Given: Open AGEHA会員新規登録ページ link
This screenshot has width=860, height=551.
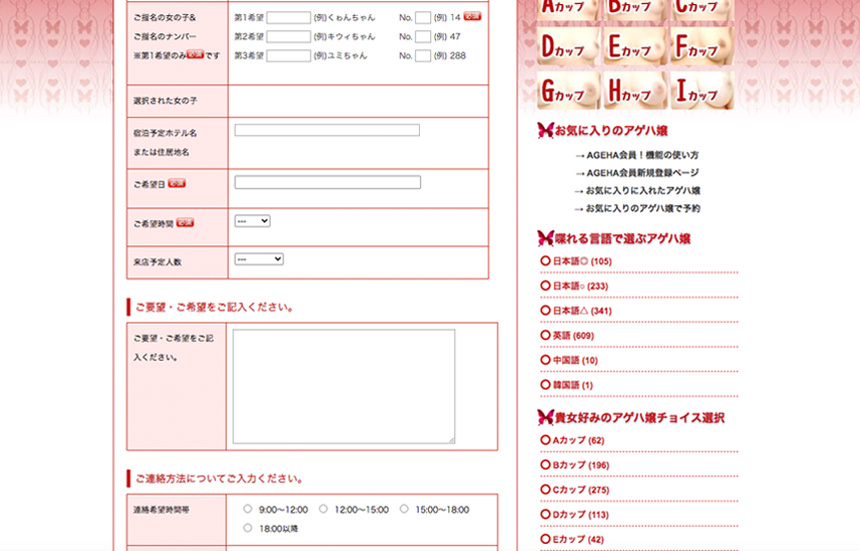Looking at the screenshot, I should point(642,173).
